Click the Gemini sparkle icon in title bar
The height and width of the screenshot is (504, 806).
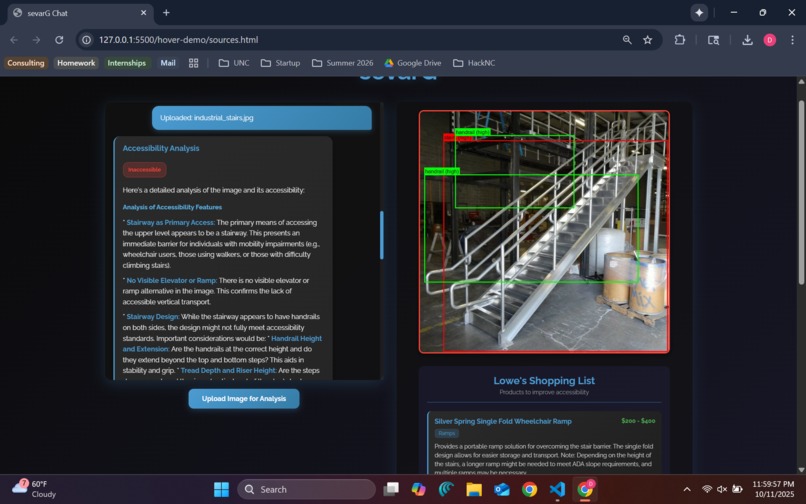[699, 13]
